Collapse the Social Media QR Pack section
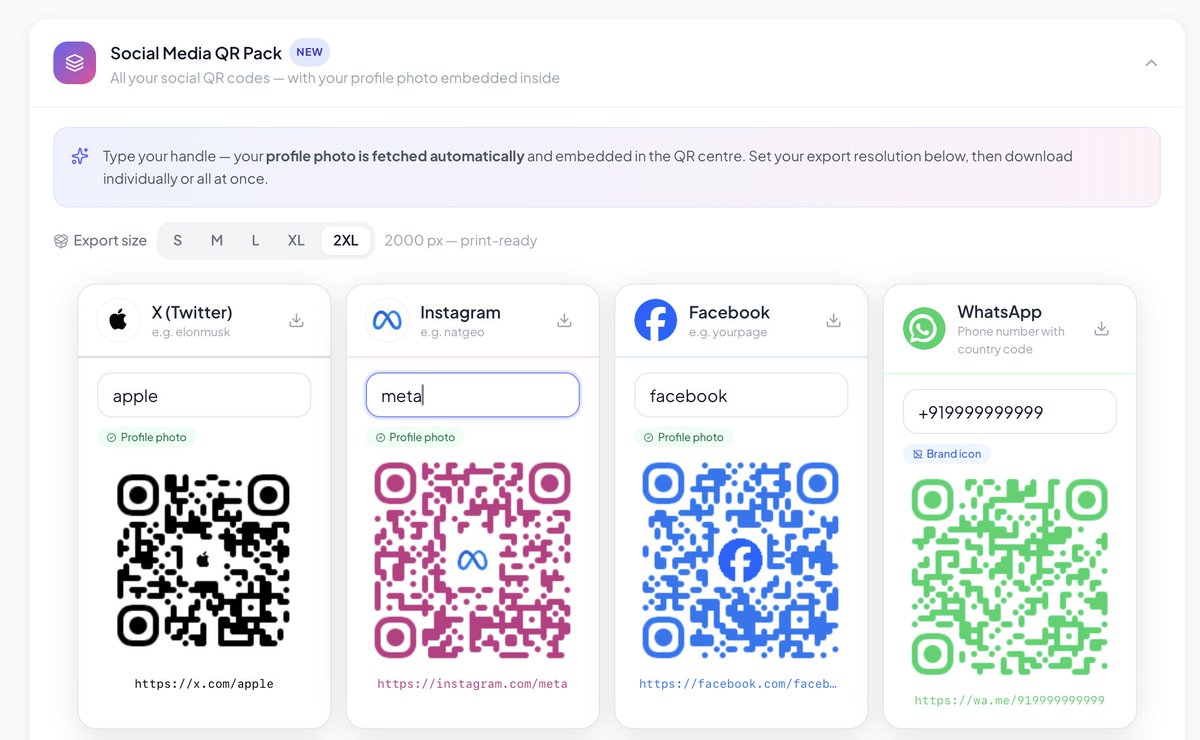The image size is (1200, 740). [1151, 63]
